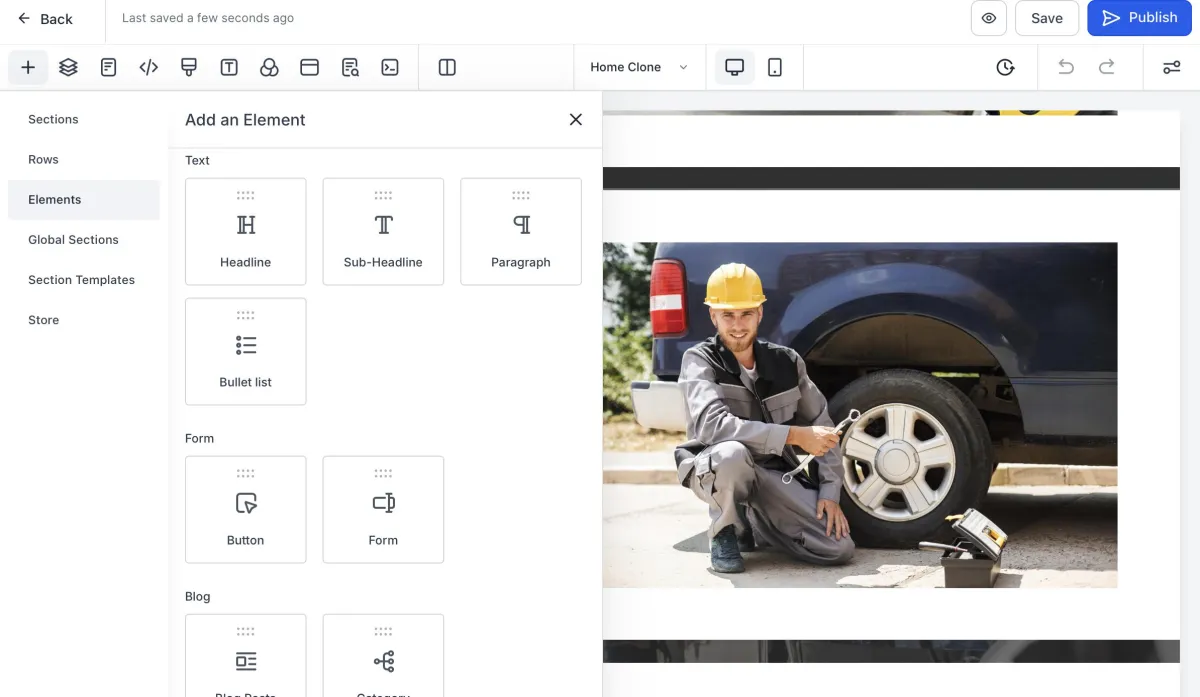Select Rows in the sidebar
This screenshot has width=1200, height=697.
click(x=84, y=159)
